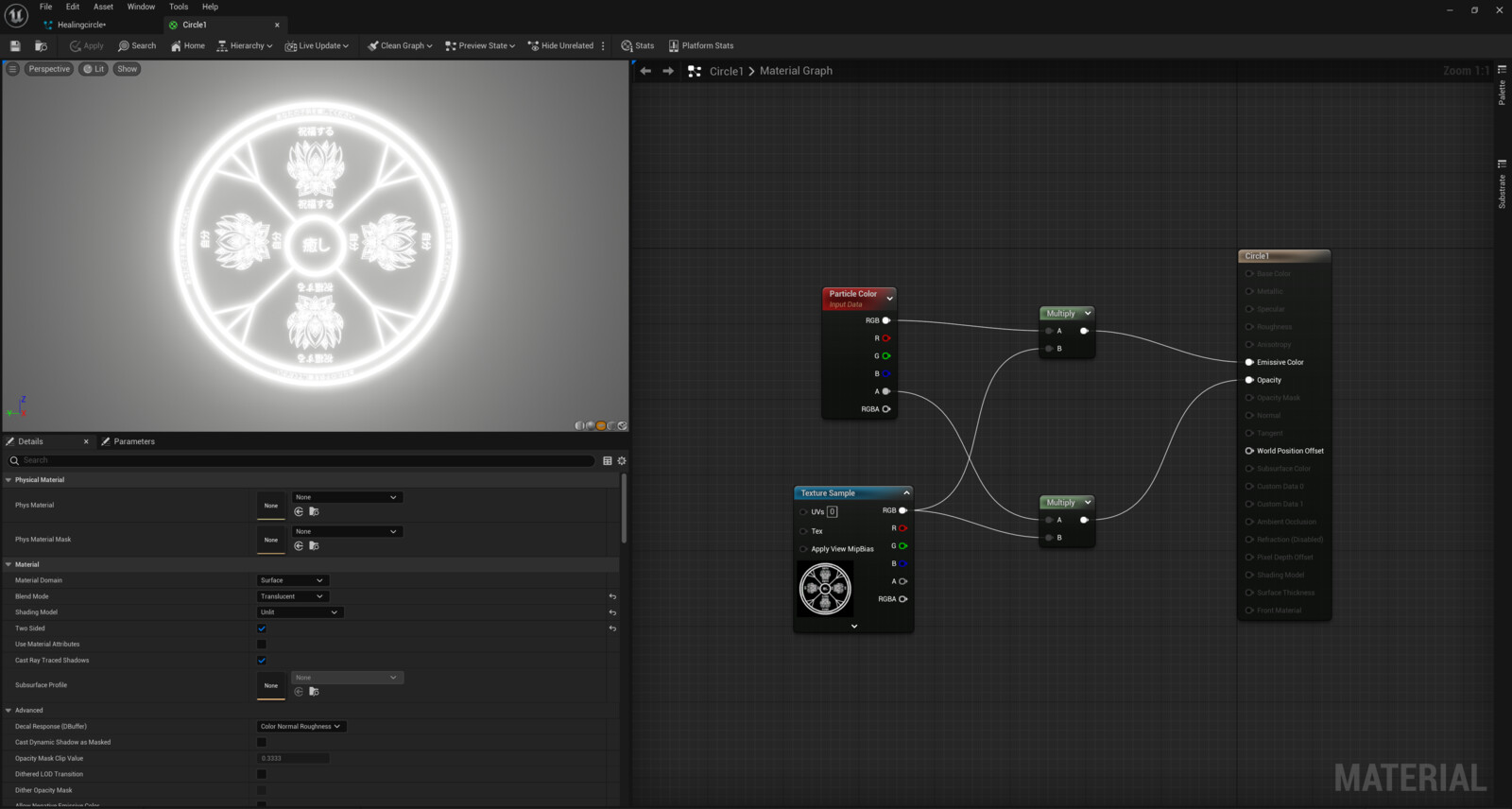The image size is (1512, 809).
Task: Open the Asset menu
Action: 103,7
